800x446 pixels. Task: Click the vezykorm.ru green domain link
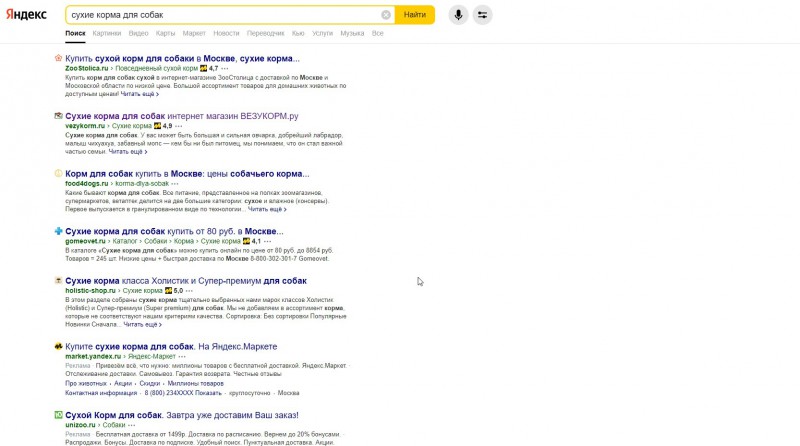click(85, 126)
